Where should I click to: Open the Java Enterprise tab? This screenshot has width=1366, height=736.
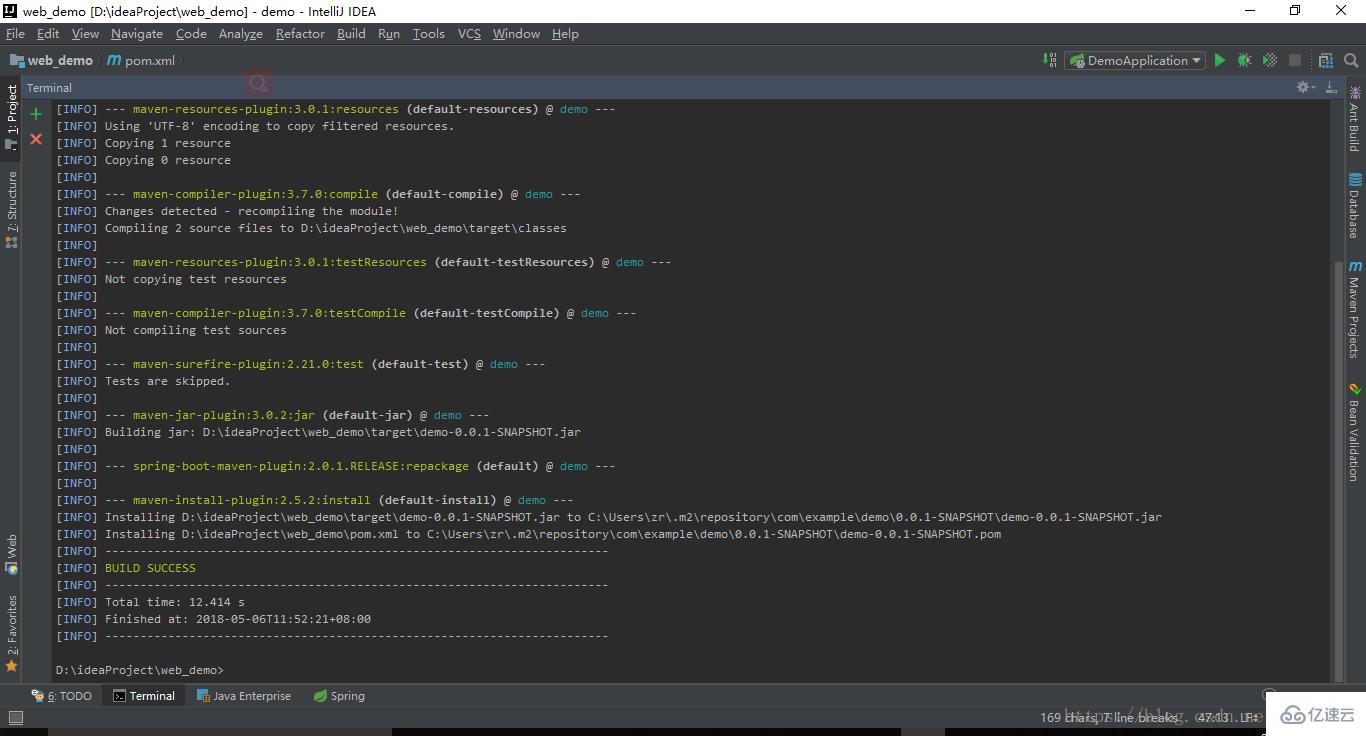pos(243,696)
